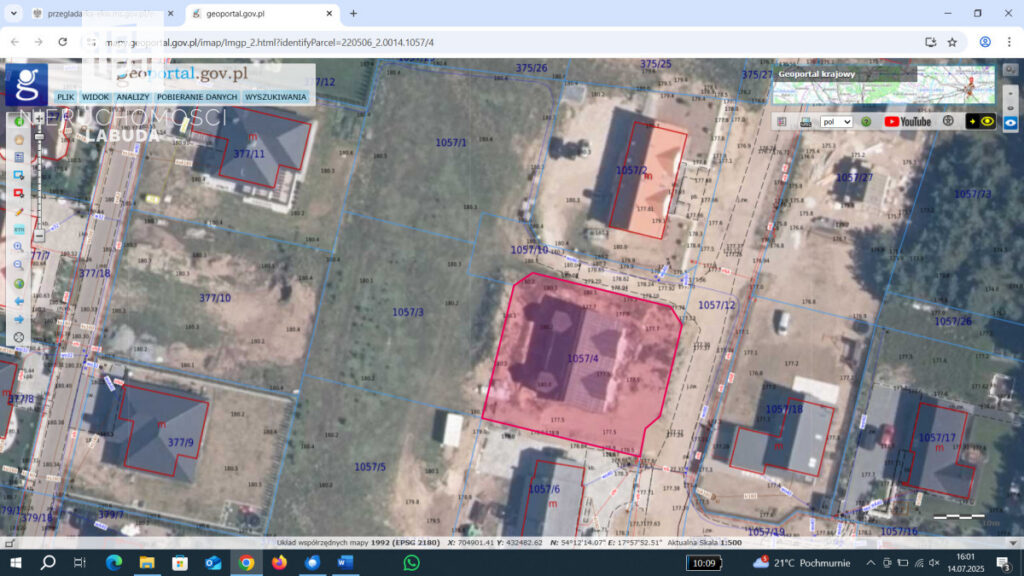This screenshot has width=1024, height=576.
Task: Expand the ANALIZY menu
Action: [132, 97]
